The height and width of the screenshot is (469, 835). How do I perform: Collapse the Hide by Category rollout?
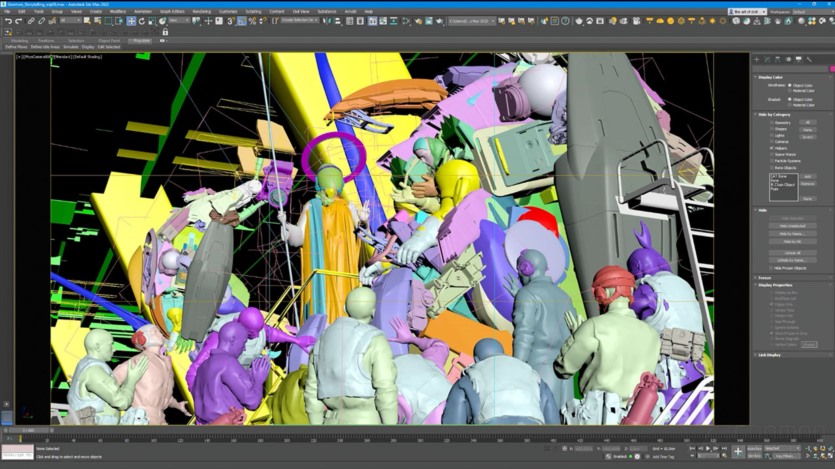click(x=774, y=114)
